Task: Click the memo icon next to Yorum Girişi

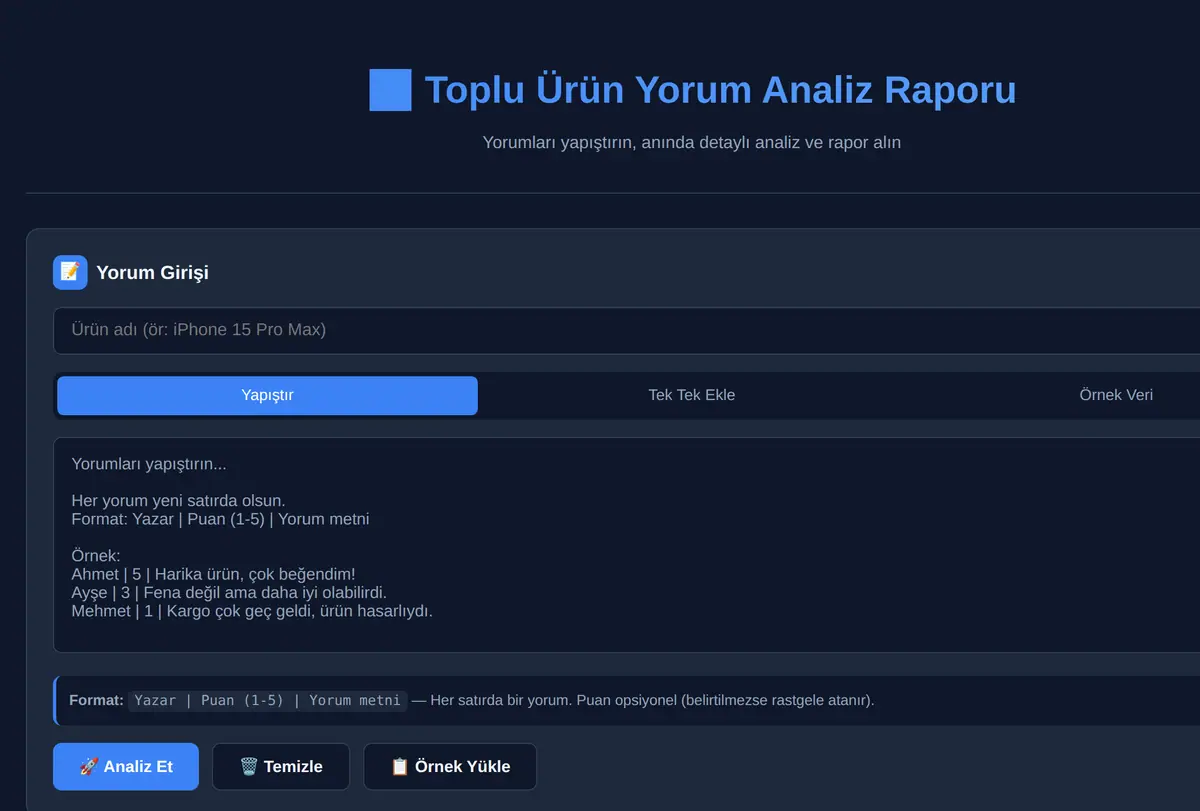Action: tap(70, 272)
